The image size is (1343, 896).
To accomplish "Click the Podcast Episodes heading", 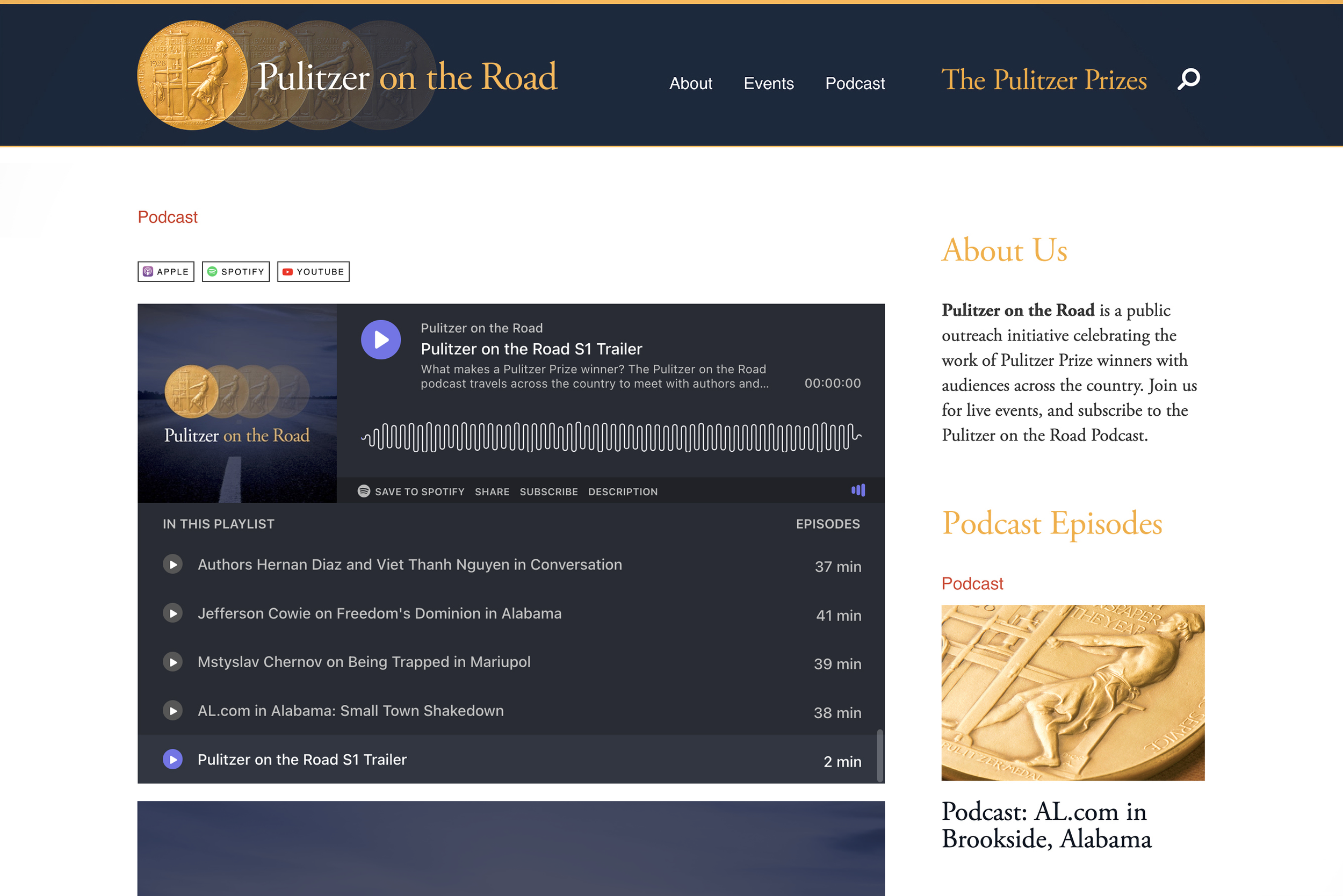I will tap(1051, 523).
